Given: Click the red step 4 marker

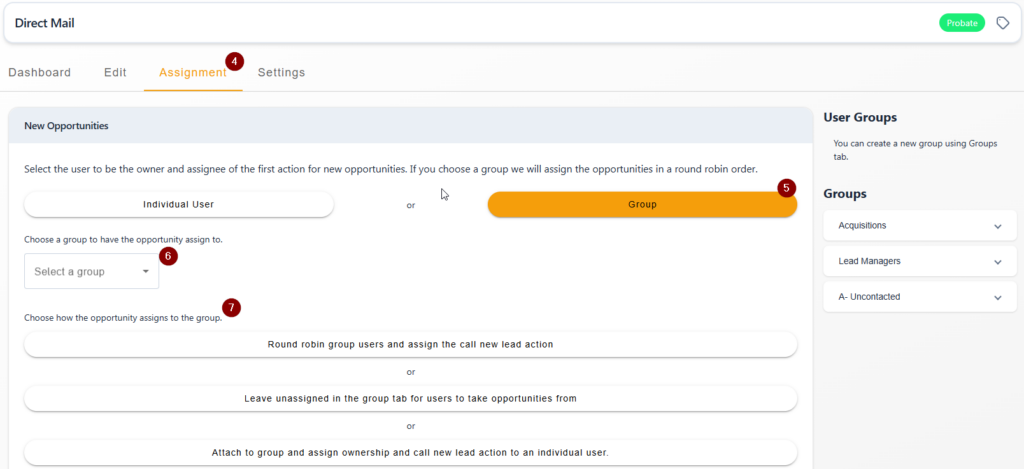Looking at the screenshot, I should pyautogui.click(x=234, y=61).
